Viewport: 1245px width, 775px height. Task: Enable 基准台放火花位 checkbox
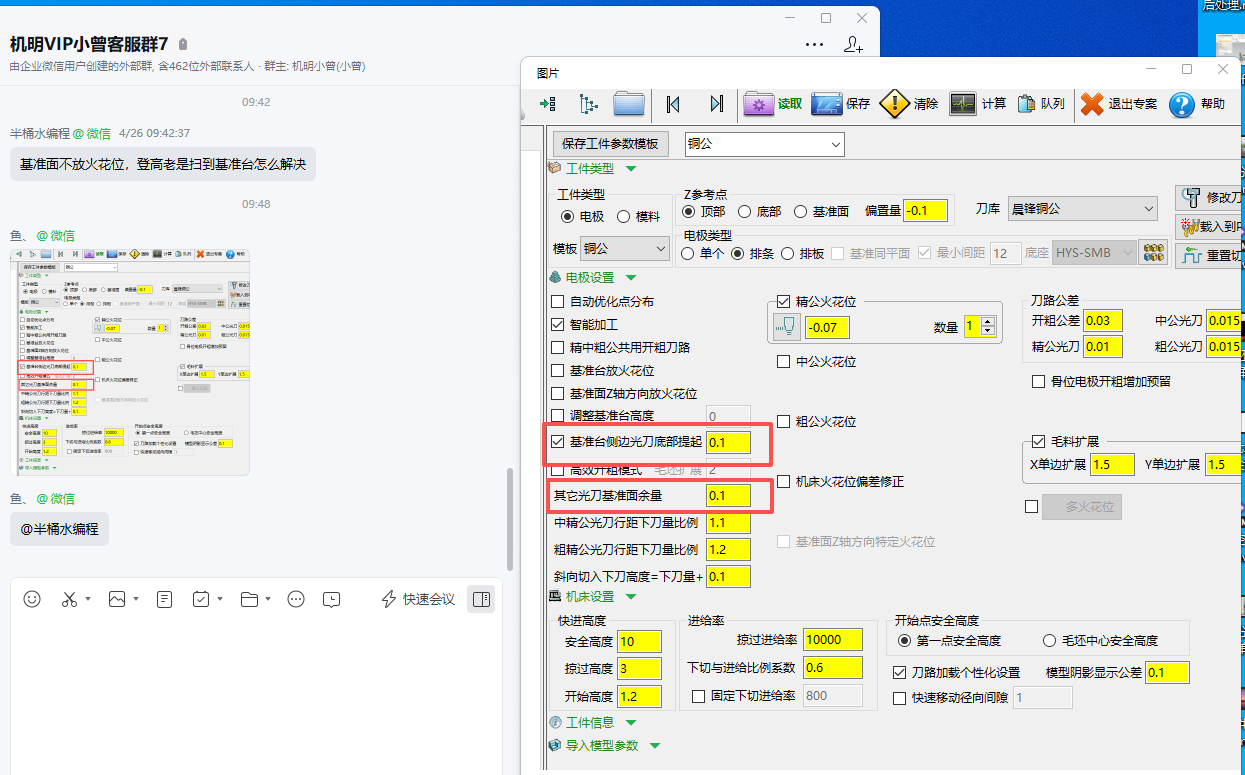coord(558,370)
